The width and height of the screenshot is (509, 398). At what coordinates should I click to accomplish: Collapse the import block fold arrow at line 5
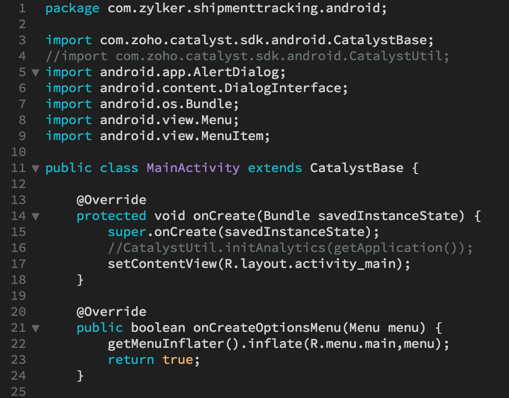pos(35,73)
